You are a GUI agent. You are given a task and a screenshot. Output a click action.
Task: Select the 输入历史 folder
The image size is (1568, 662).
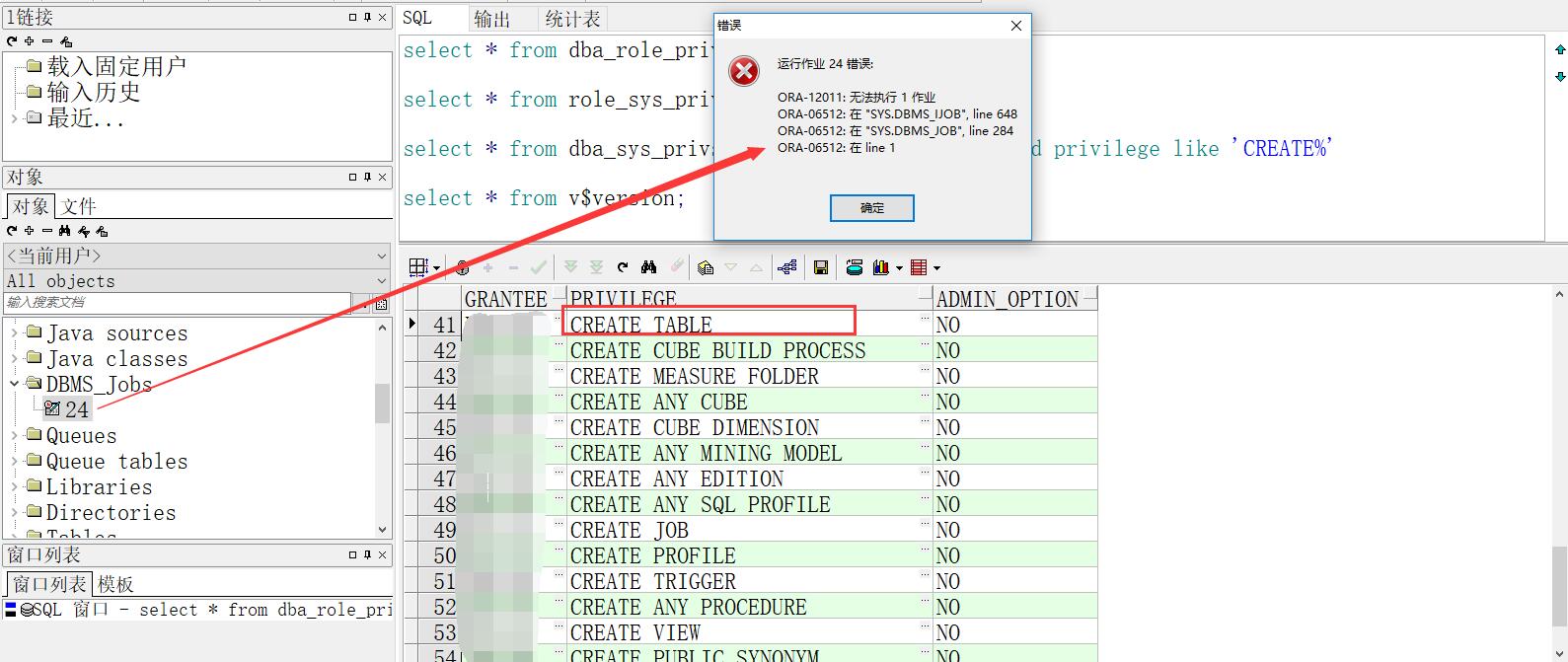(x=94, y=92)
